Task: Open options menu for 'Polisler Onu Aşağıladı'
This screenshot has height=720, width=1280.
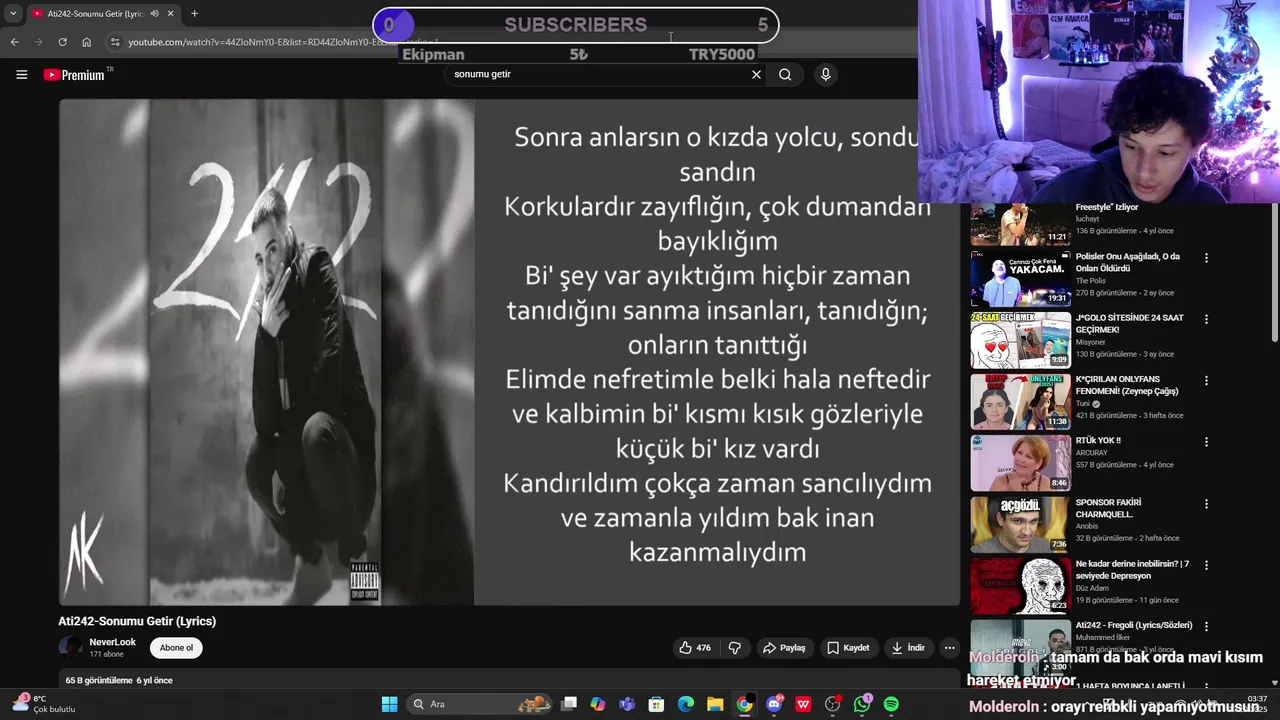Action: coord(1206,258)
